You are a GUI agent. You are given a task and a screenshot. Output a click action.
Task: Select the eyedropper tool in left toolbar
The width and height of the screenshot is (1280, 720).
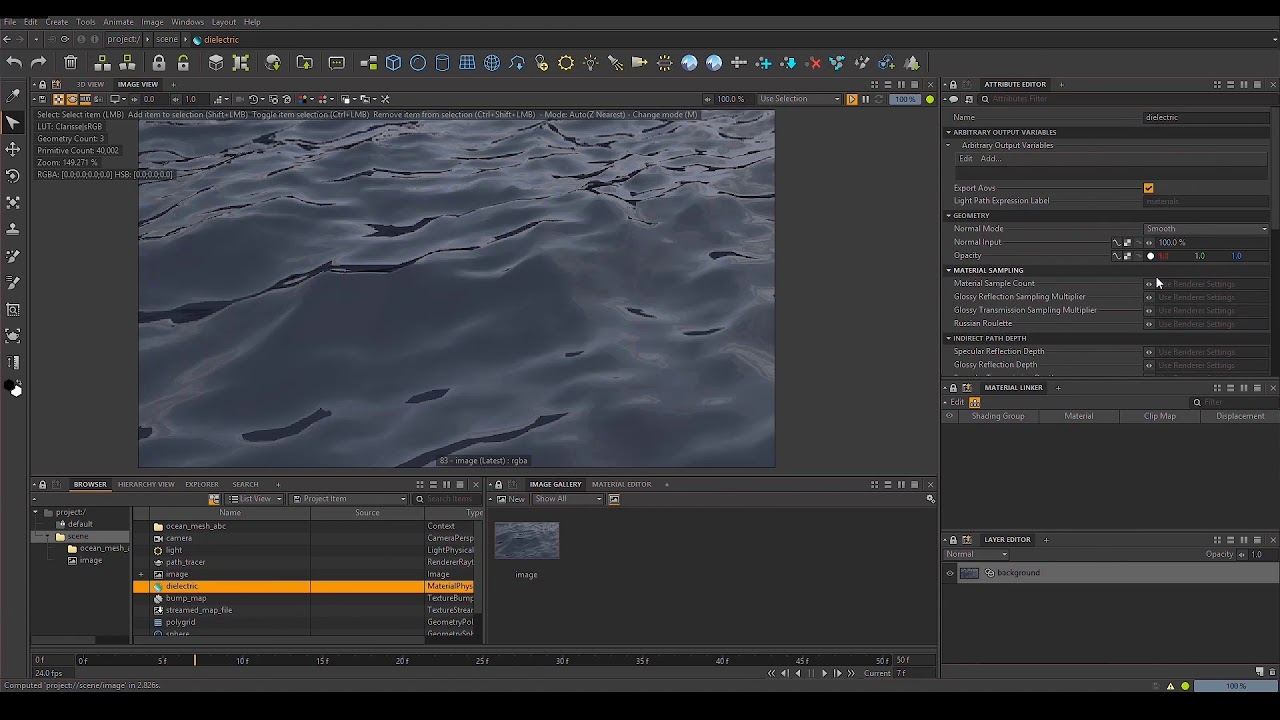click(x=13, y=96)
